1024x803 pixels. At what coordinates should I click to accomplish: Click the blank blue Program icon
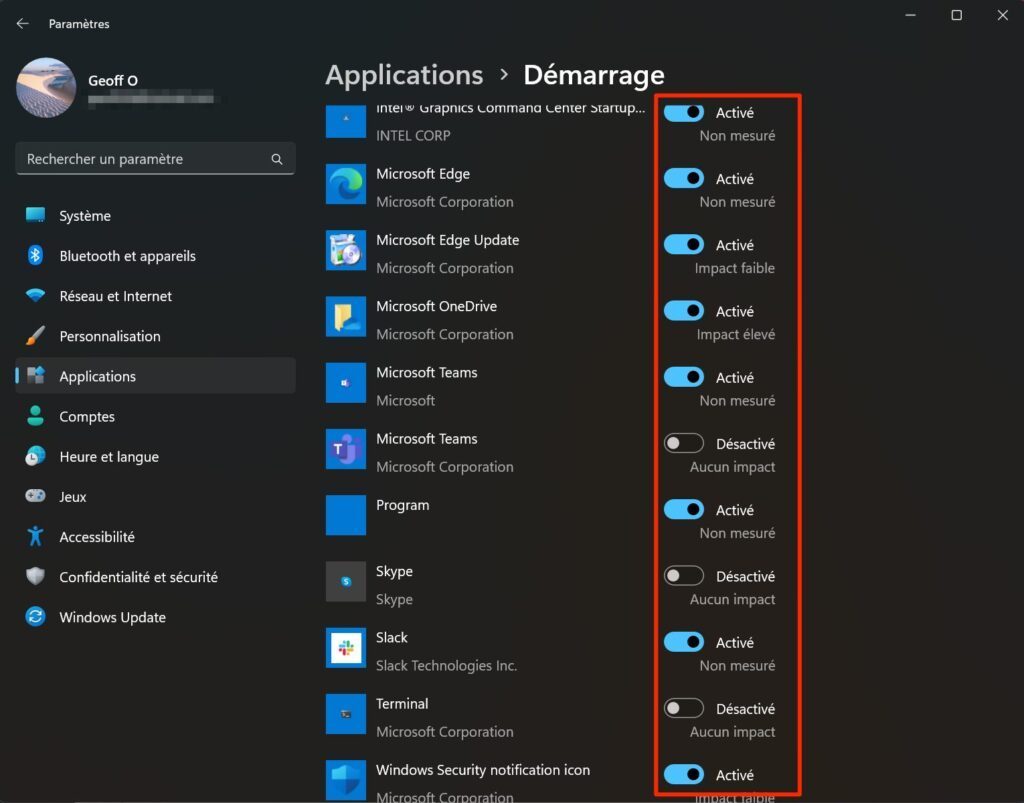(x=345, y=515)
